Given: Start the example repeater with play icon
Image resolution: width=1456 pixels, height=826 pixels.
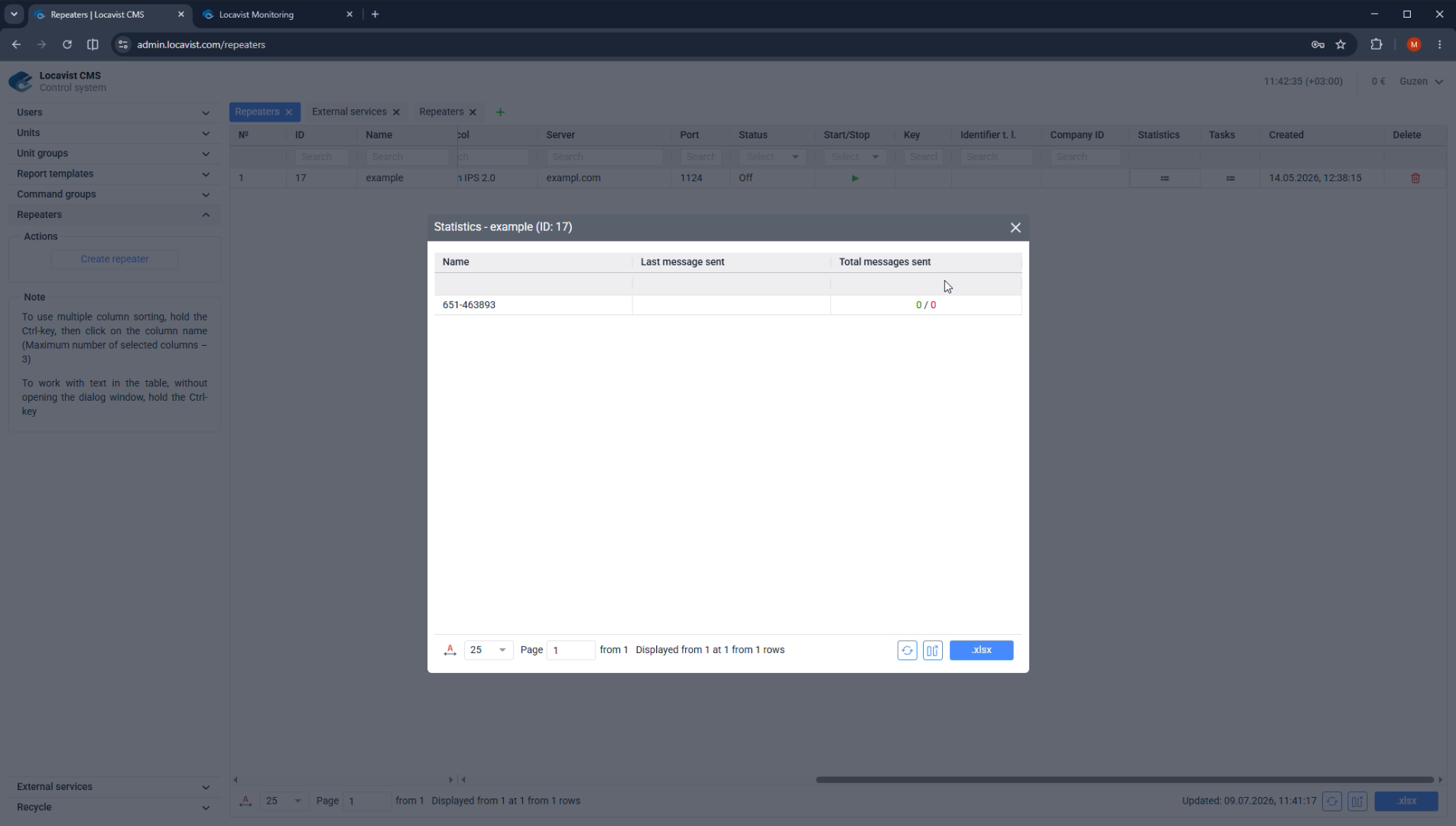Looking at the screenshot, I should click(x=855, y=178).
